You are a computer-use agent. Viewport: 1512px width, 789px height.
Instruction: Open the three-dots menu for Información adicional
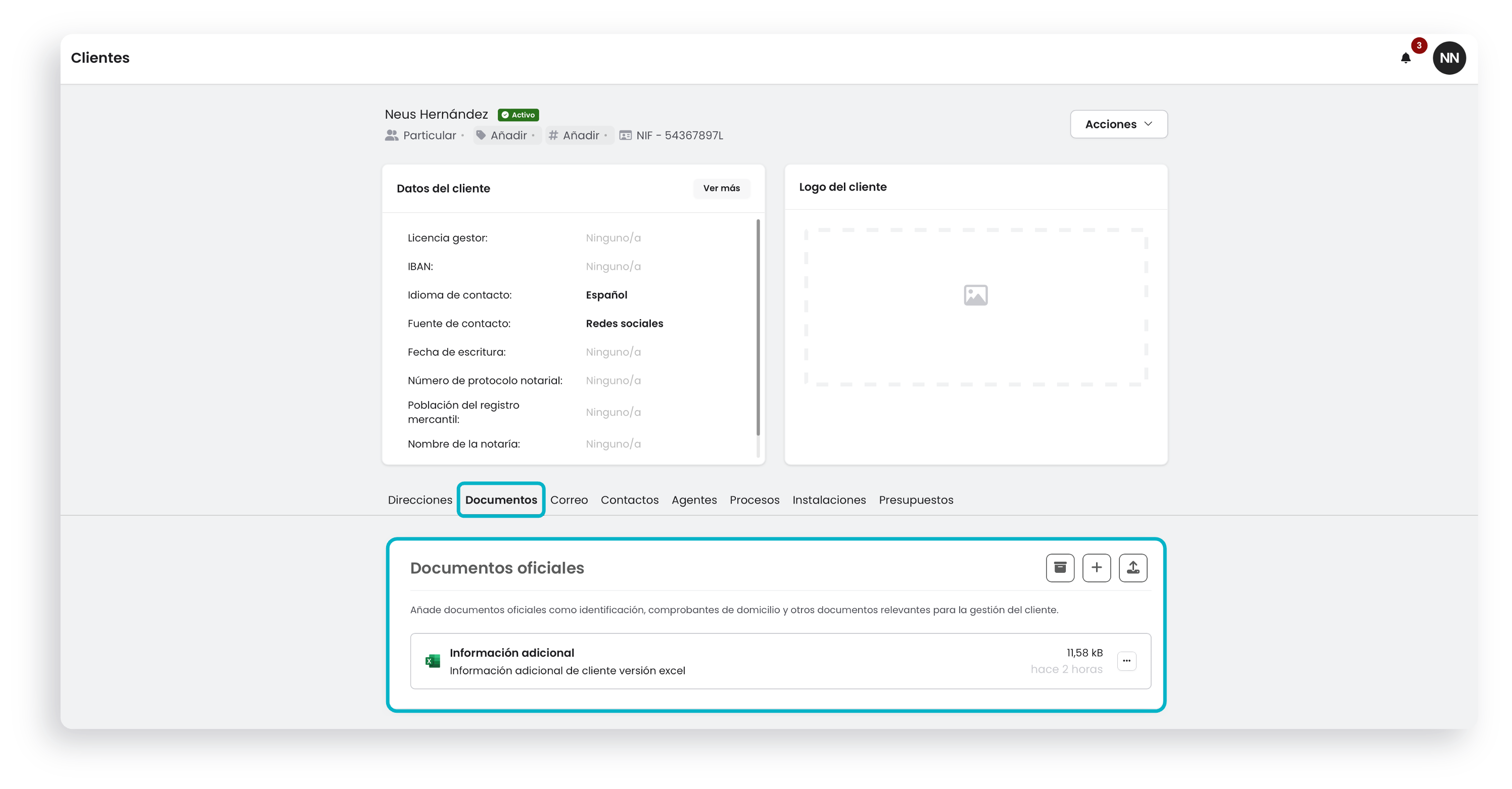(x=1126, y=661)
